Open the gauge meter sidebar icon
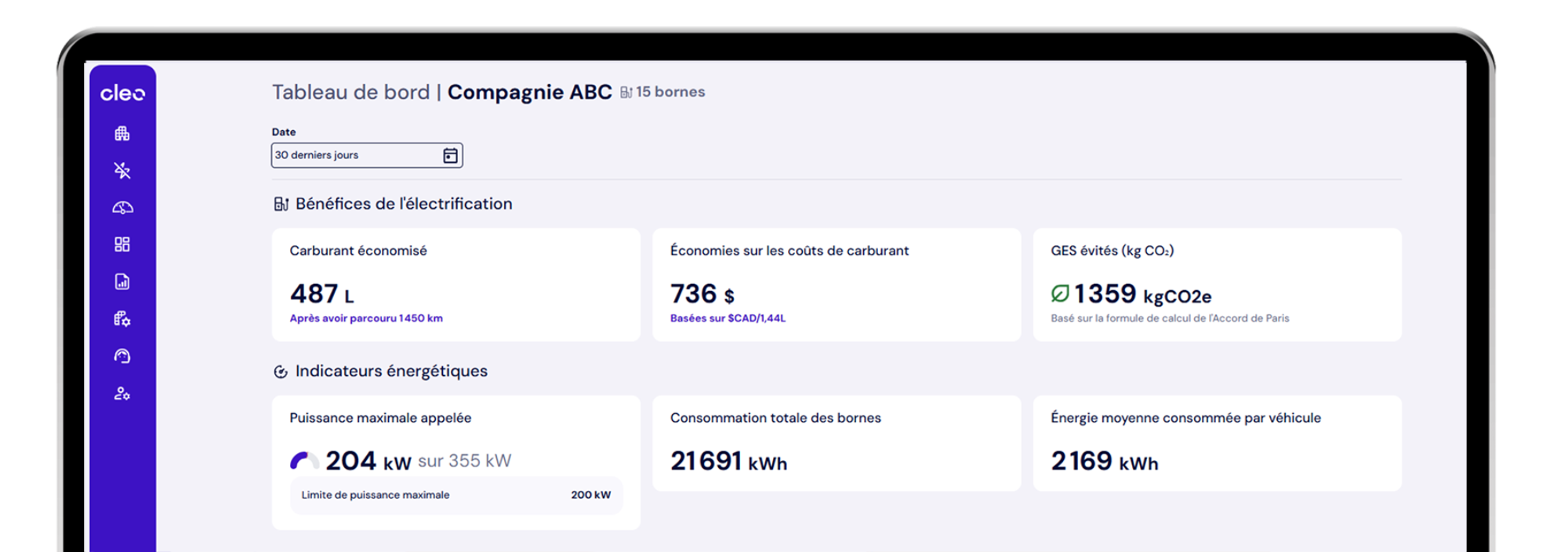This screenshot has height=552, width=1568. [122, 208]
